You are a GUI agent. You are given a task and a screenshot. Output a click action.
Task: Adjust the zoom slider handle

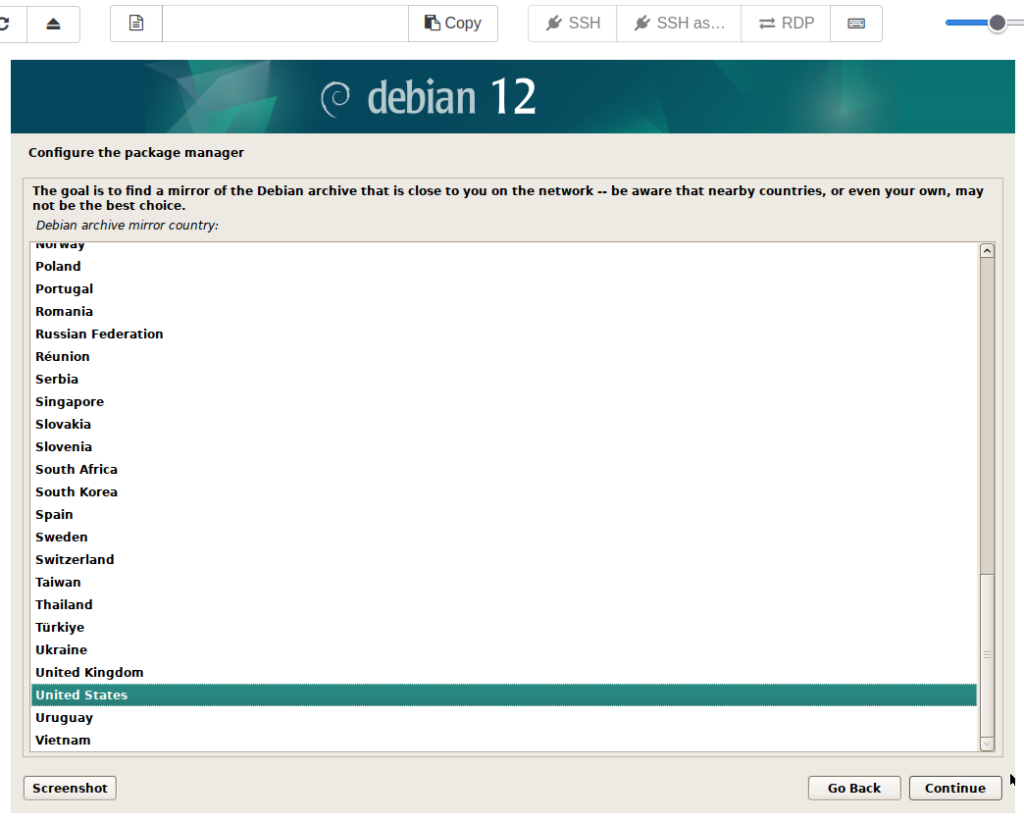[x=996, y=23]
